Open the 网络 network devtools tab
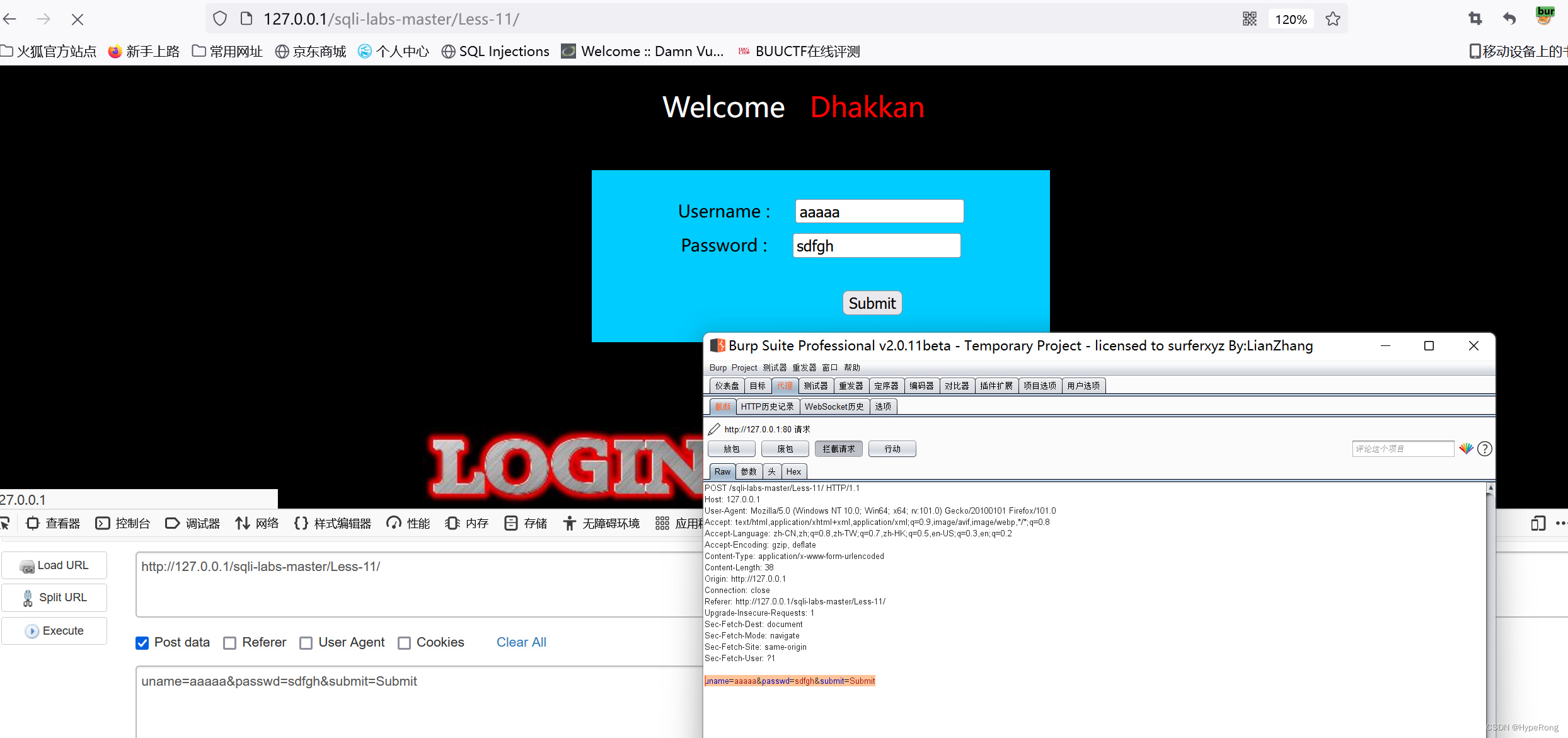This screenshot has height=738, width=1568. click(x=257, y=523)
